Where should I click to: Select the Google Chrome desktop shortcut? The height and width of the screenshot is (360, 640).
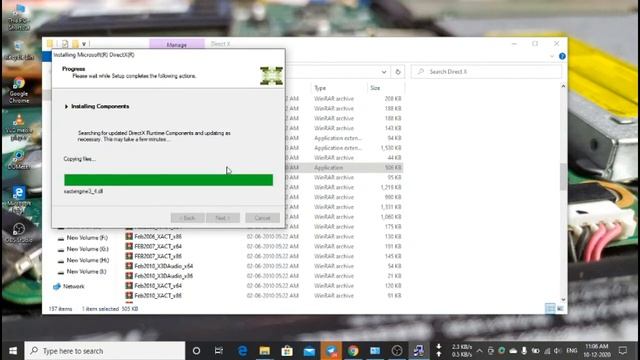19,91
